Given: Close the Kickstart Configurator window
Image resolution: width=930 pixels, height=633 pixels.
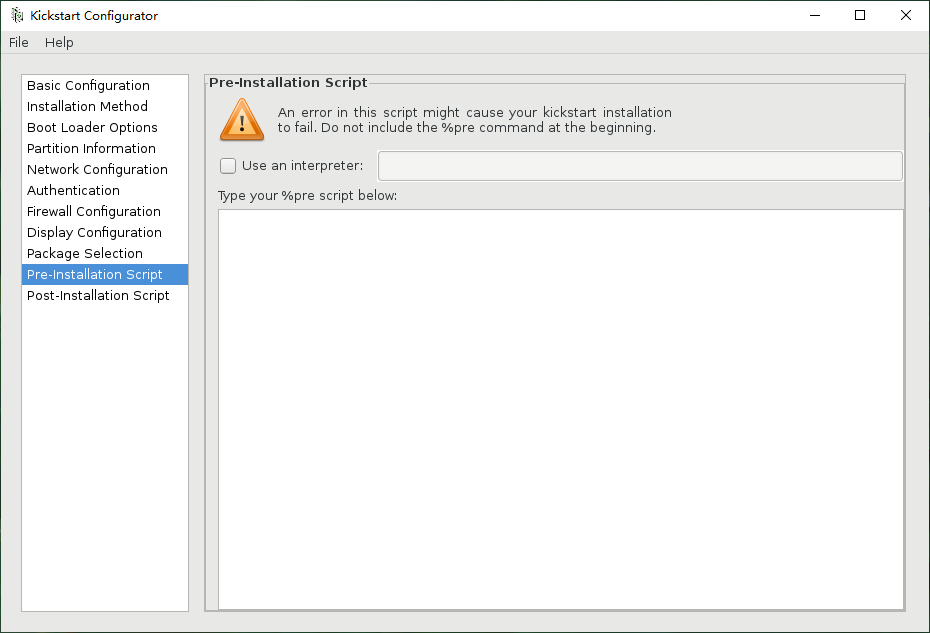Looking at the screenshot, I should coord(906,15).
